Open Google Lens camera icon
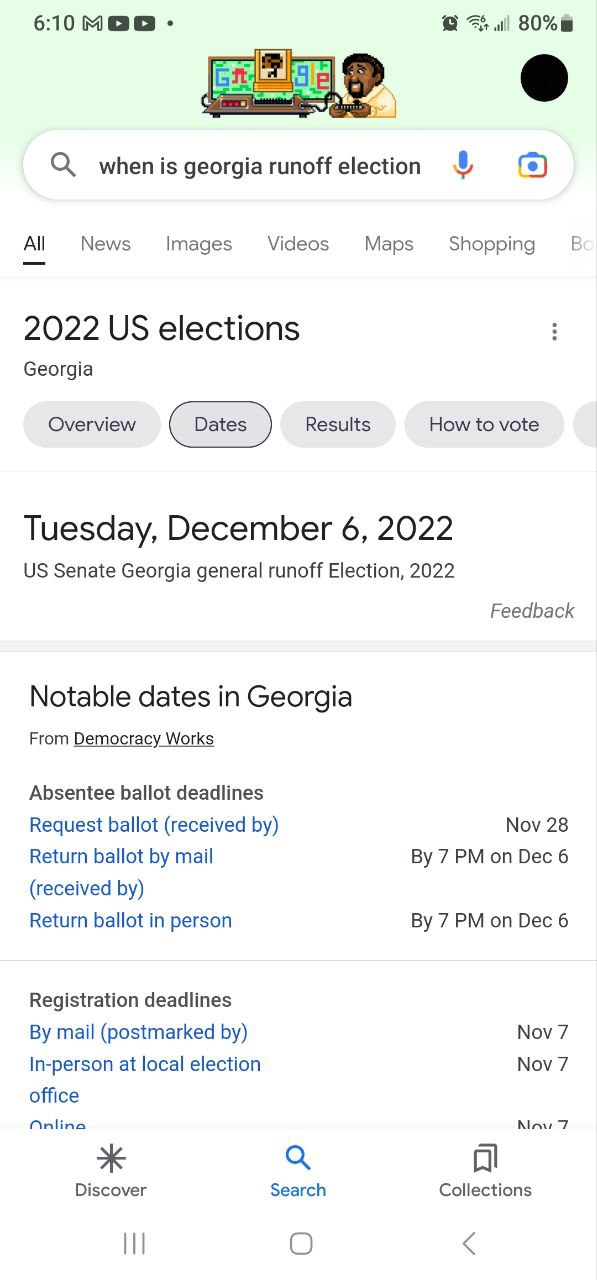Image resolution: width=597 pixels, height=1280 pixels. pos(532,166)
